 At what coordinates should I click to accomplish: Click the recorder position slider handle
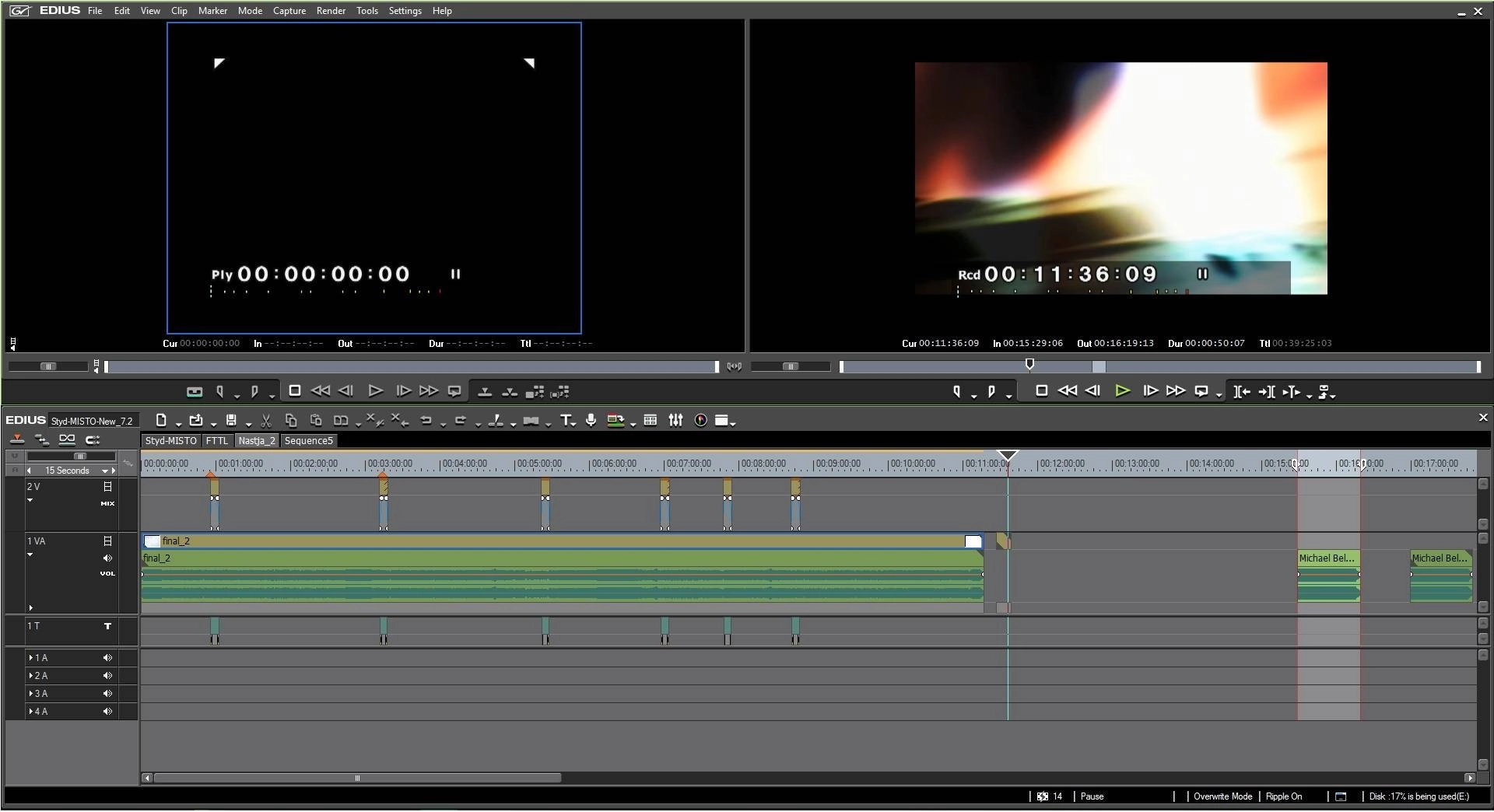point(1029,364)
